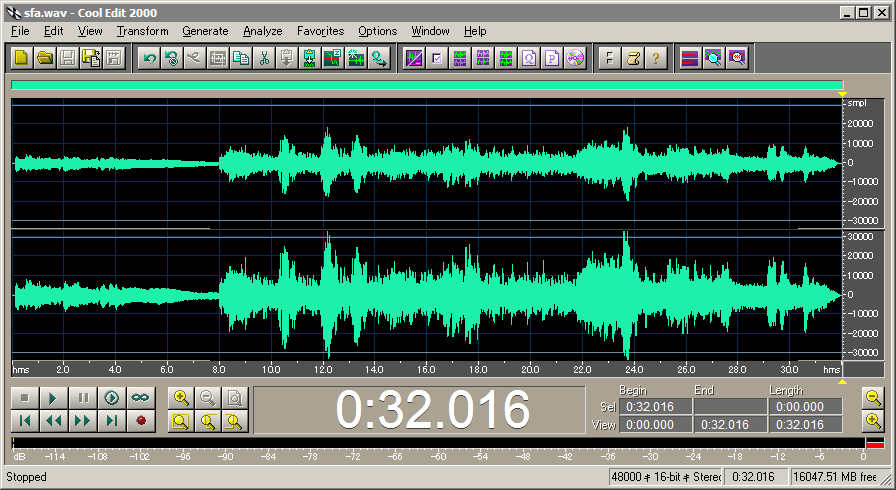896x490 pixels.
Task: Toggle the loop play infinity button
Action: [140, 398]
